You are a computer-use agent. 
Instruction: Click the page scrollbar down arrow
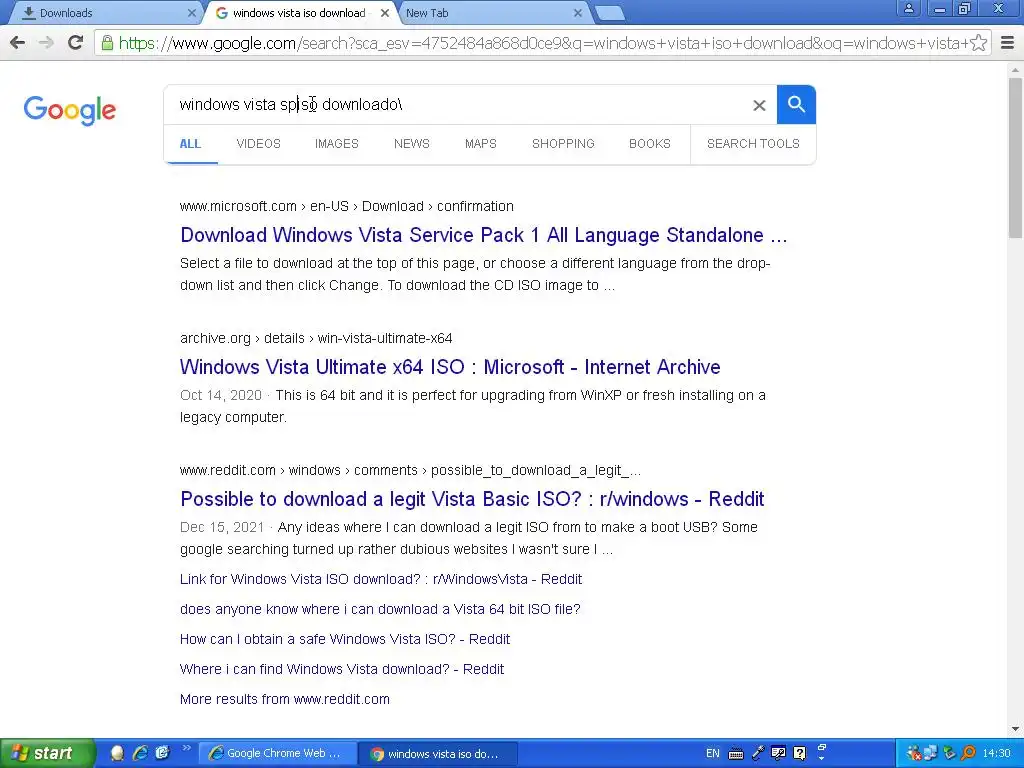1016,729
